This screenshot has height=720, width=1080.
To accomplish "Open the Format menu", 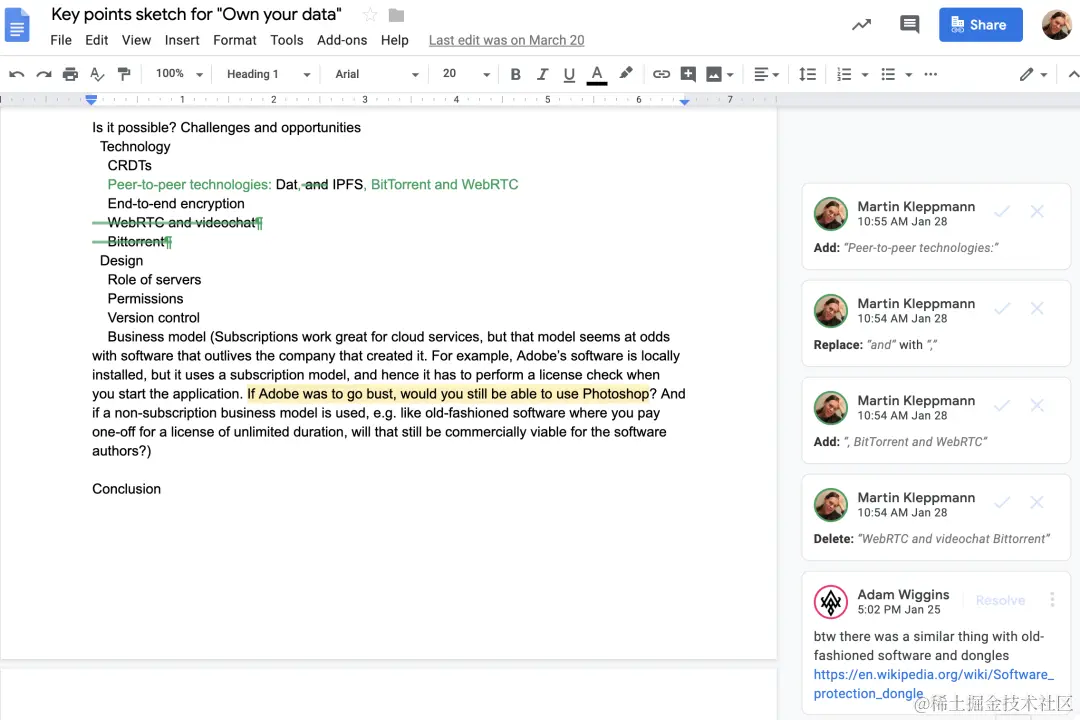I will pyautogui.click(x=235, y=40).
